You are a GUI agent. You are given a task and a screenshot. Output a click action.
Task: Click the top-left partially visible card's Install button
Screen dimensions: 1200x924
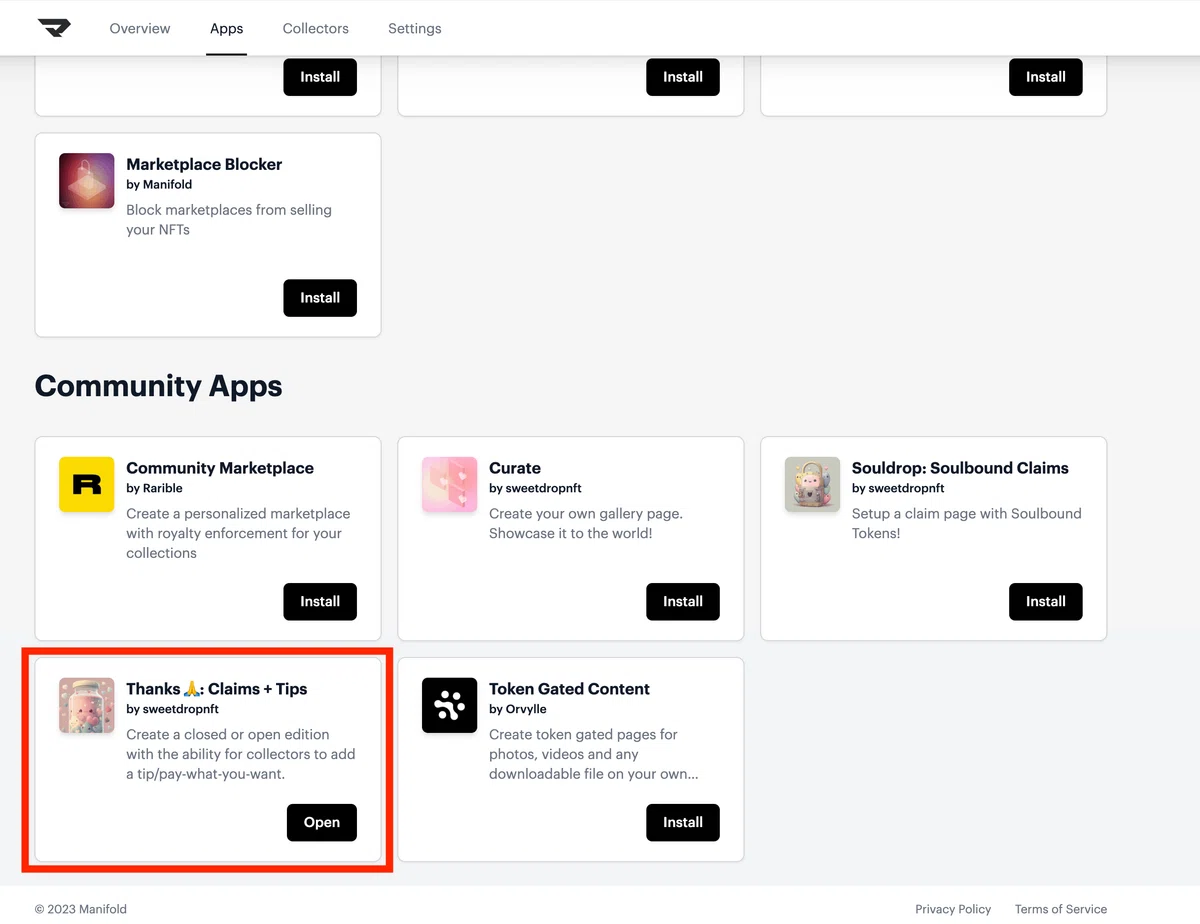pyautogui.click(x=320, y=77)
